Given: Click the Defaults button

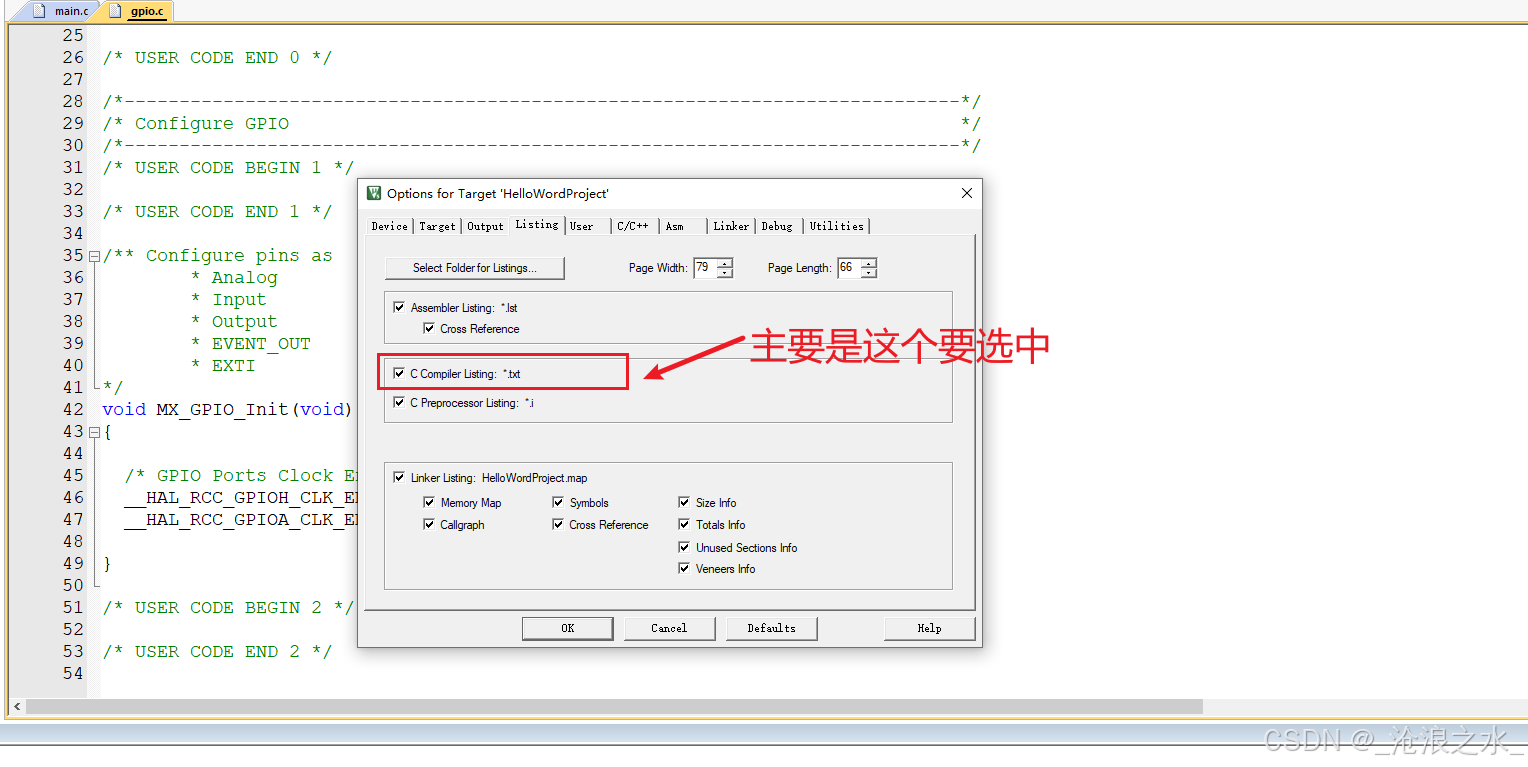Looking at the screenshot, I should (x=771, y=628).
